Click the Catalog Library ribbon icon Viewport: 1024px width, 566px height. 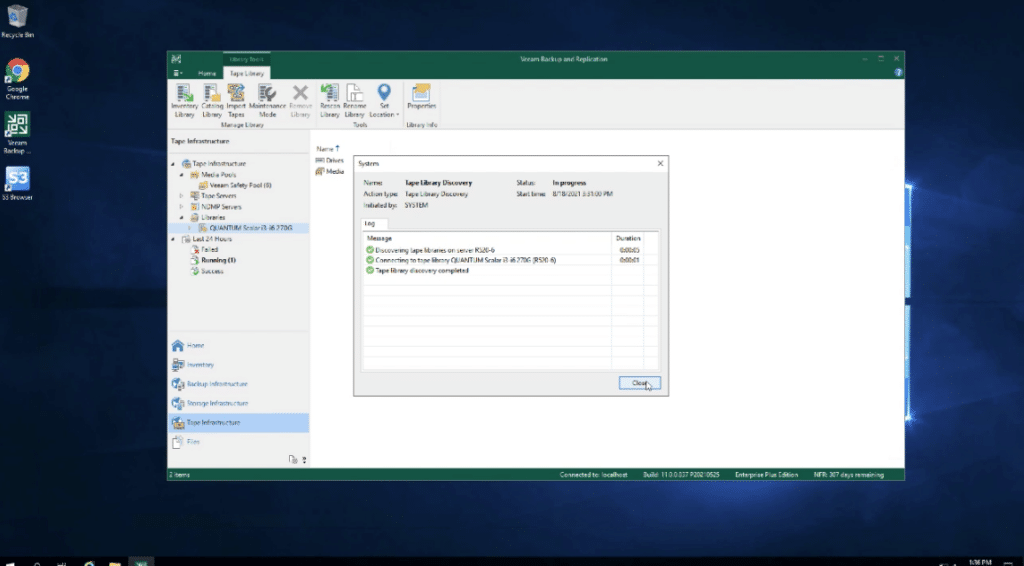click(x=212, y=101)
